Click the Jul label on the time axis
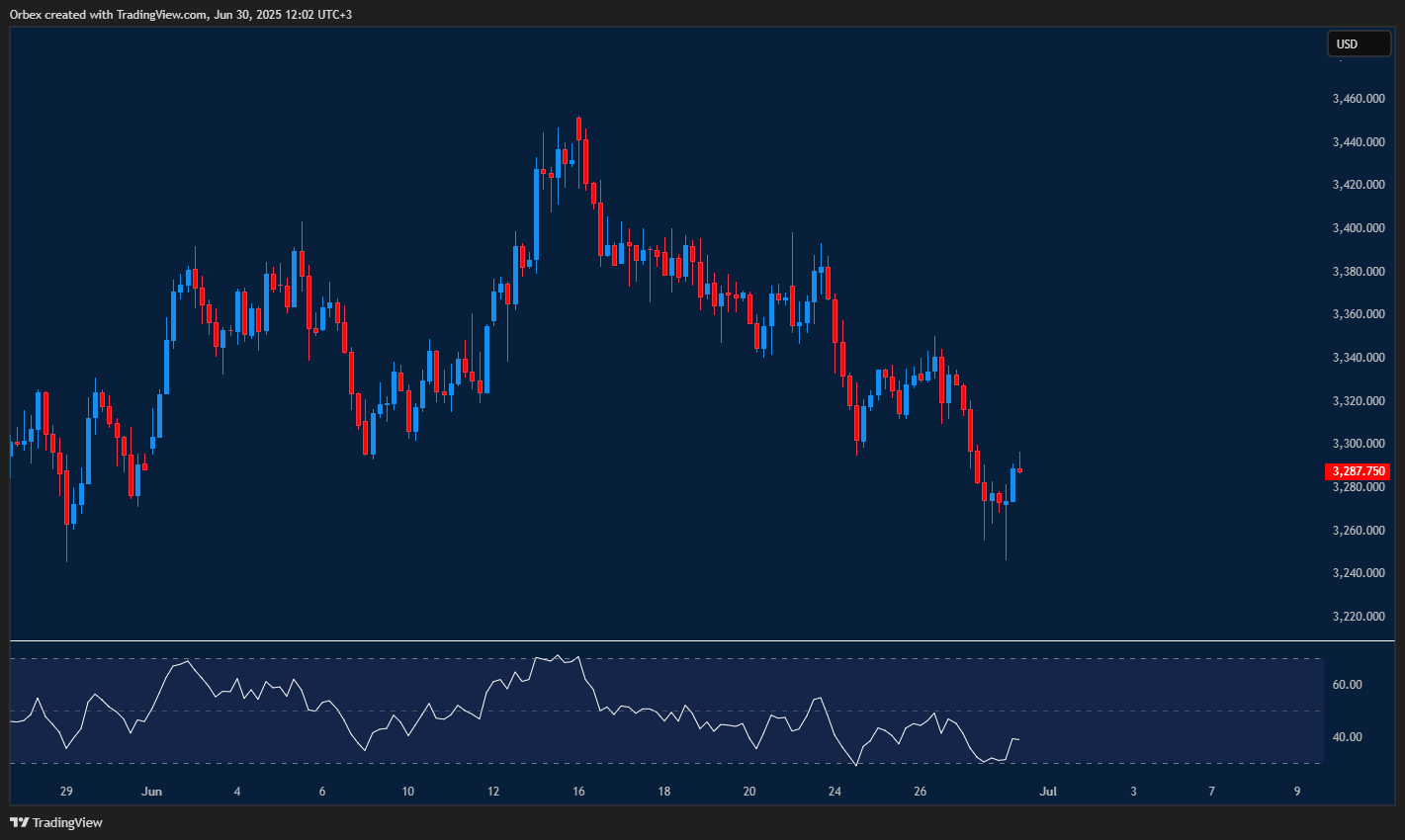Viewport: 1405px width, 840px height. click(1047, 791)
